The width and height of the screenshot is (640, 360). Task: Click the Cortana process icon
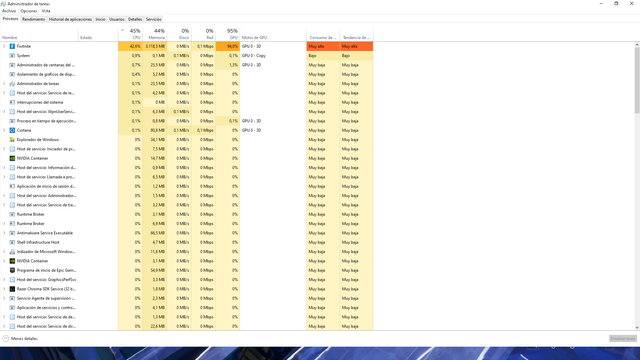pyautogui.click(x=12, y=130)
